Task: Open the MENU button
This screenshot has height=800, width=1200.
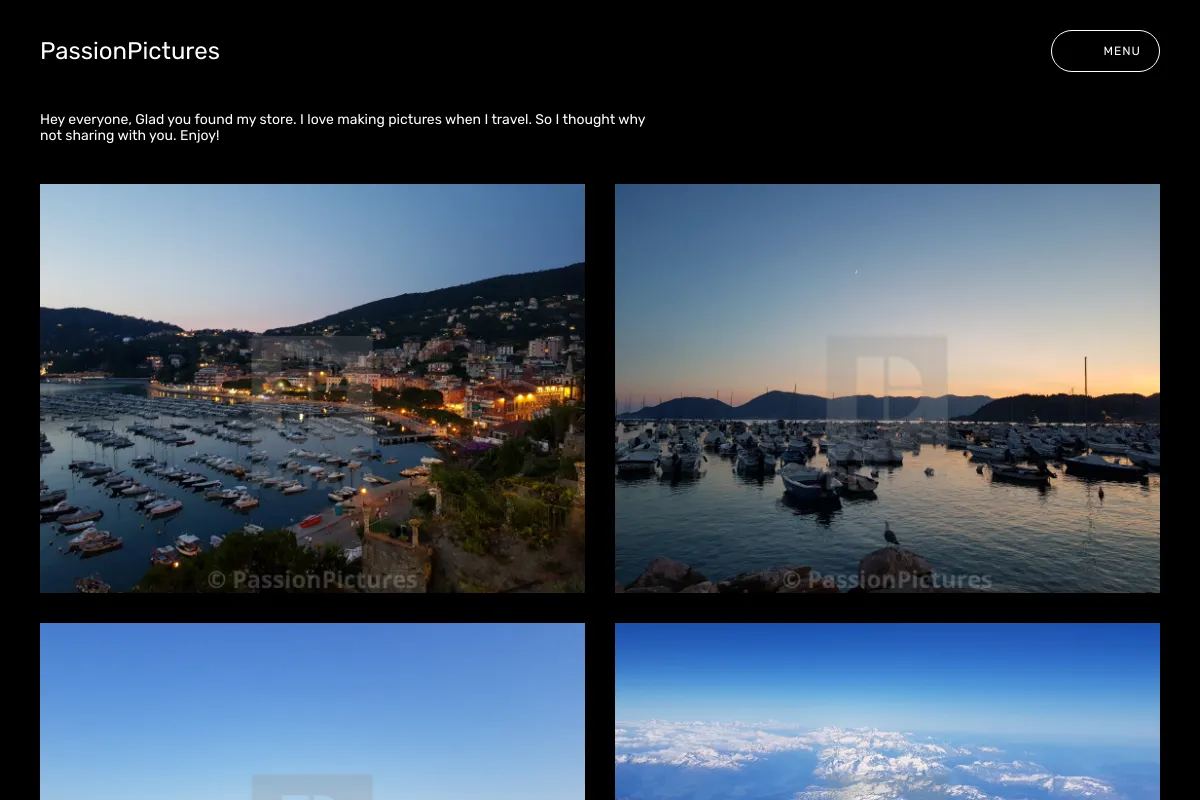Action: pyautogui.click(x=1105, y=51)
